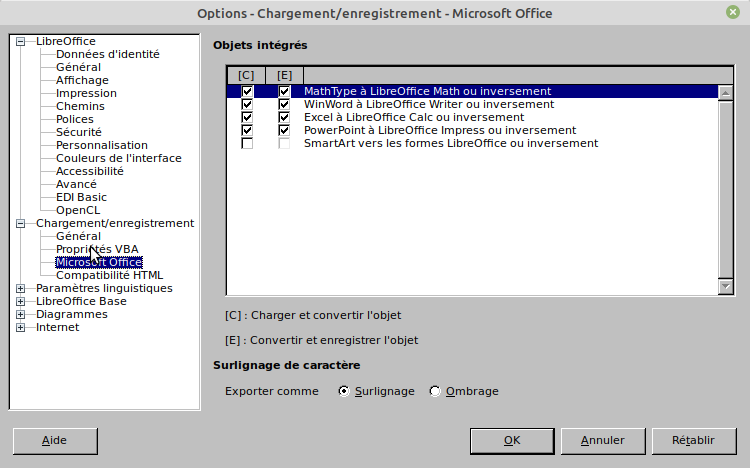Select Couleurs de l'interface
The image size is (750, 468).
[119, 158]
